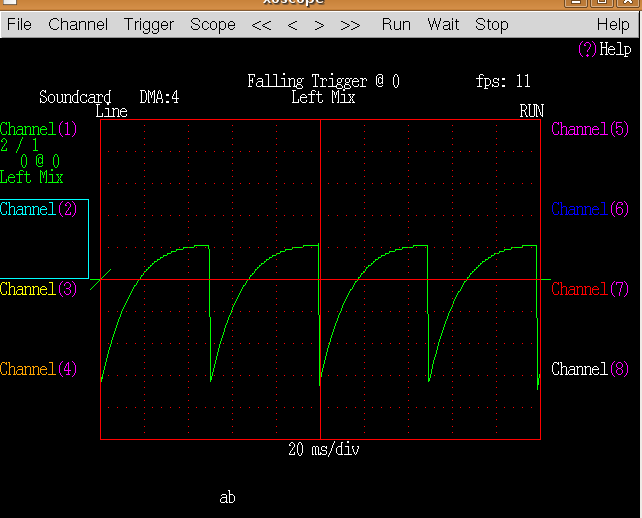Select the orange Channel(4) label
Image resolution: width=642 pixels, height=518 pixels.
click(39, 369)
